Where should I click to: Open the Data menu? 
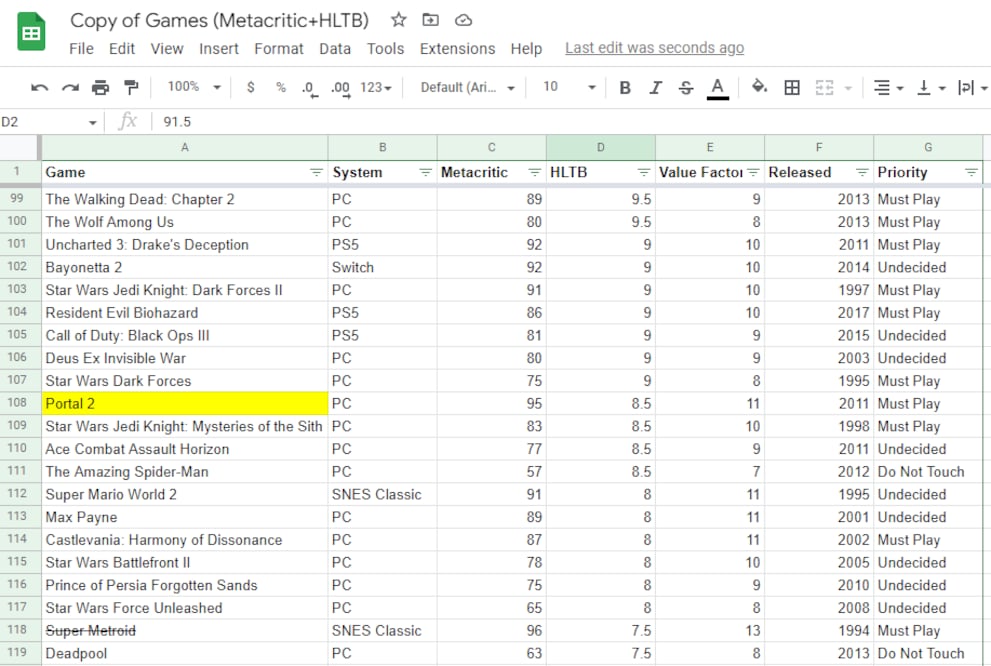pyautogui.click(x=335, y=49)
